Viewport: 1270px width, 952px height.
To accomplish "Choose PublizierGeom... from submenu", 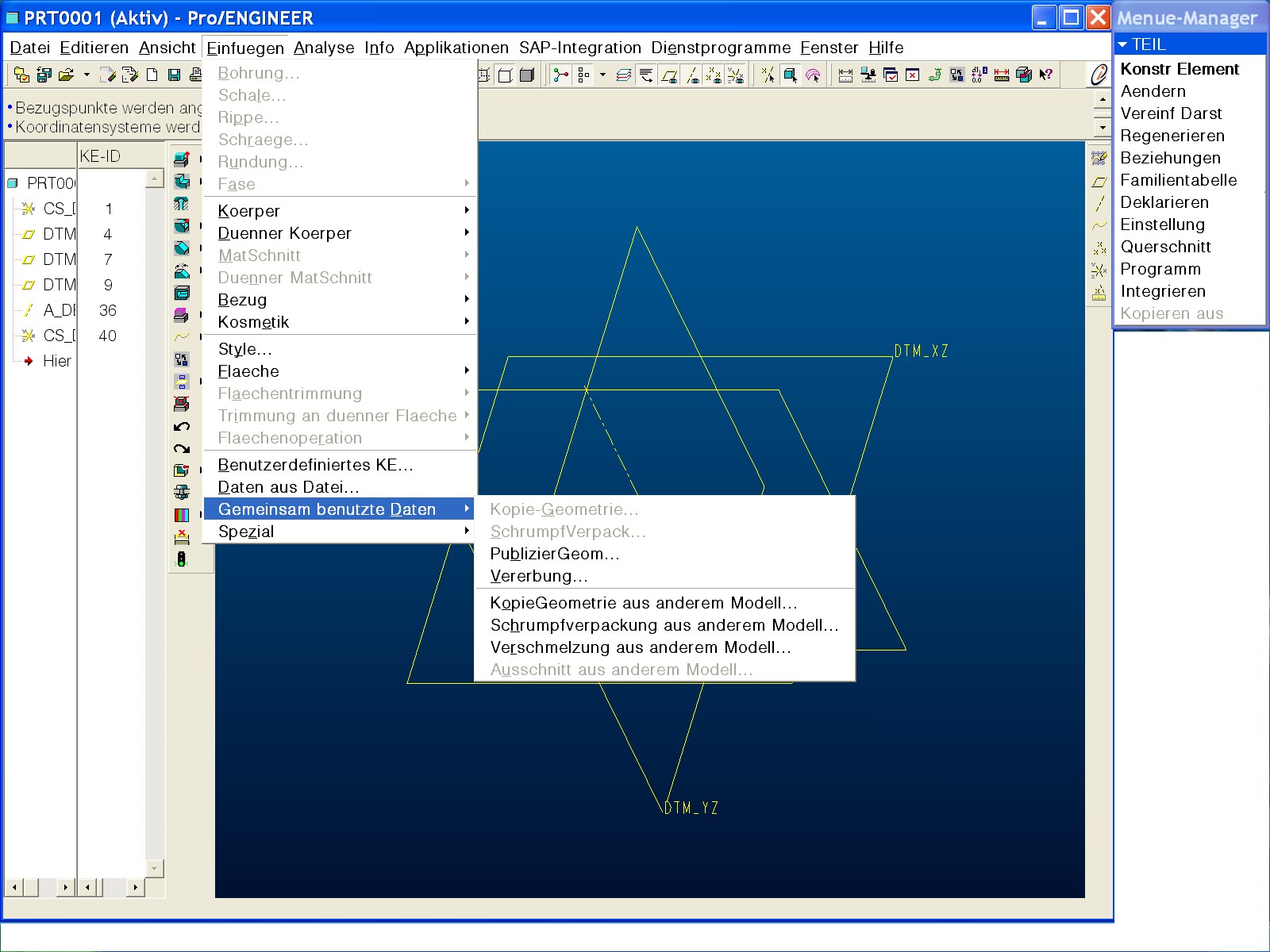I will click(664, 554).
